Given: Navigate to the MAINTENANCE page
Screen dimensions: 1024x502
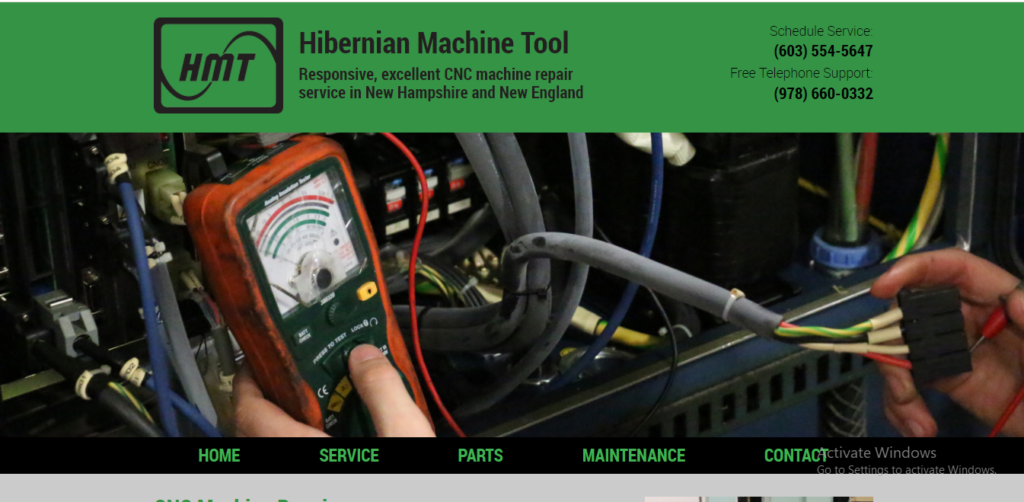Looking at the screenshot, I should [633, 456].
